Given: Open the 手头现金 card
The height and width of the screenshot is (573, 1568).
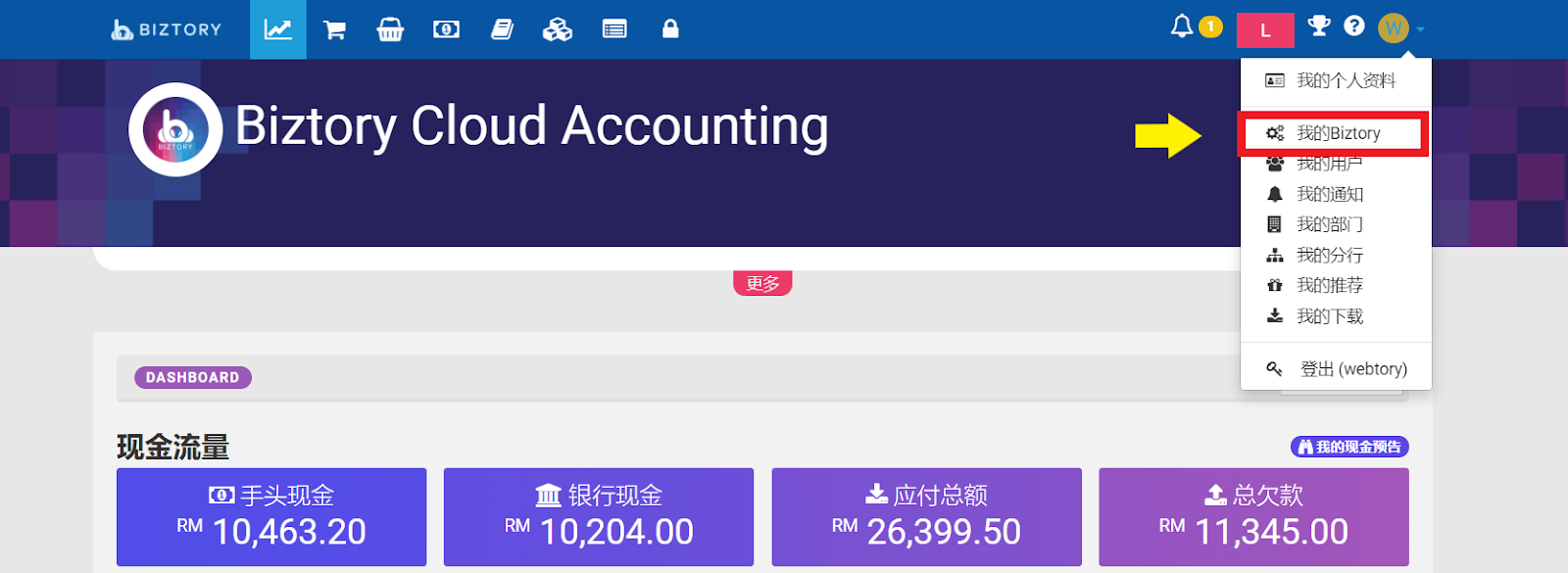Looking at the screenshot, I should (x=271, y=517).
